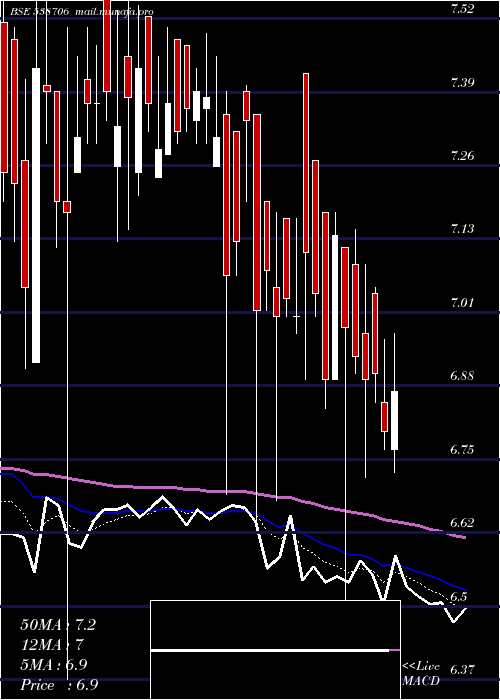Image resolution: width=500 pixels, height=700 pixels.
Task: Click the 7.52 price axis label
Action: pos(461,9)
